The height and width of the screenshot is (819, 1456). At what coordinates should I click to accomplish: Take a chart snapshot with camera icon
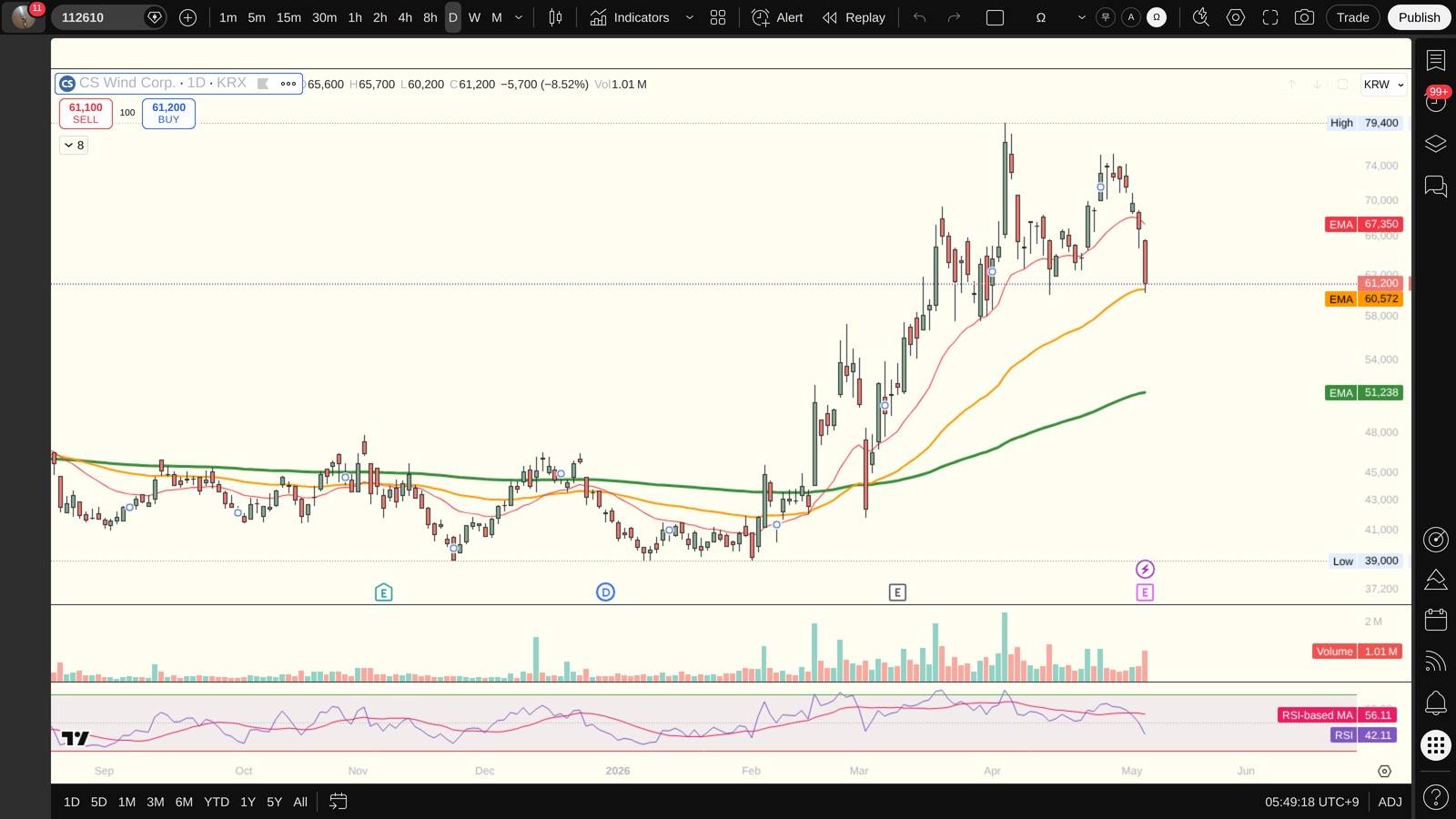click(x=1304, y=17)
